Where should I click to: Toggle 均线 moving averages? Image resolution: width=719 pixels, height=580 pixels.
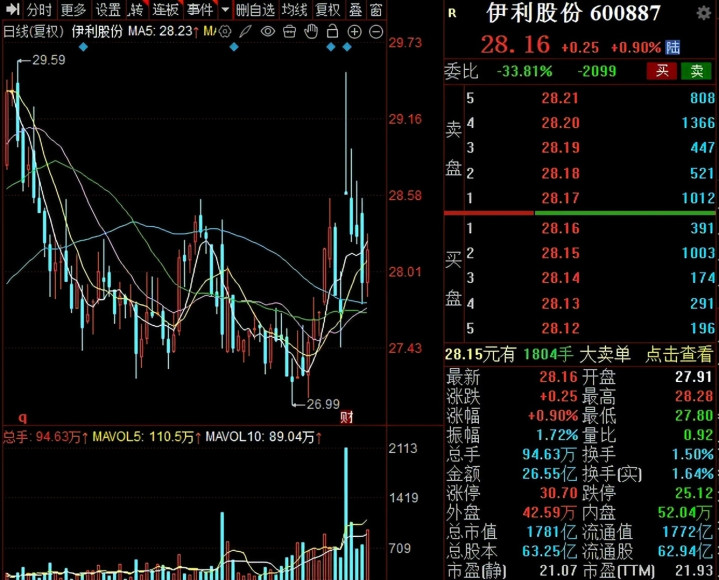(294, 9)
